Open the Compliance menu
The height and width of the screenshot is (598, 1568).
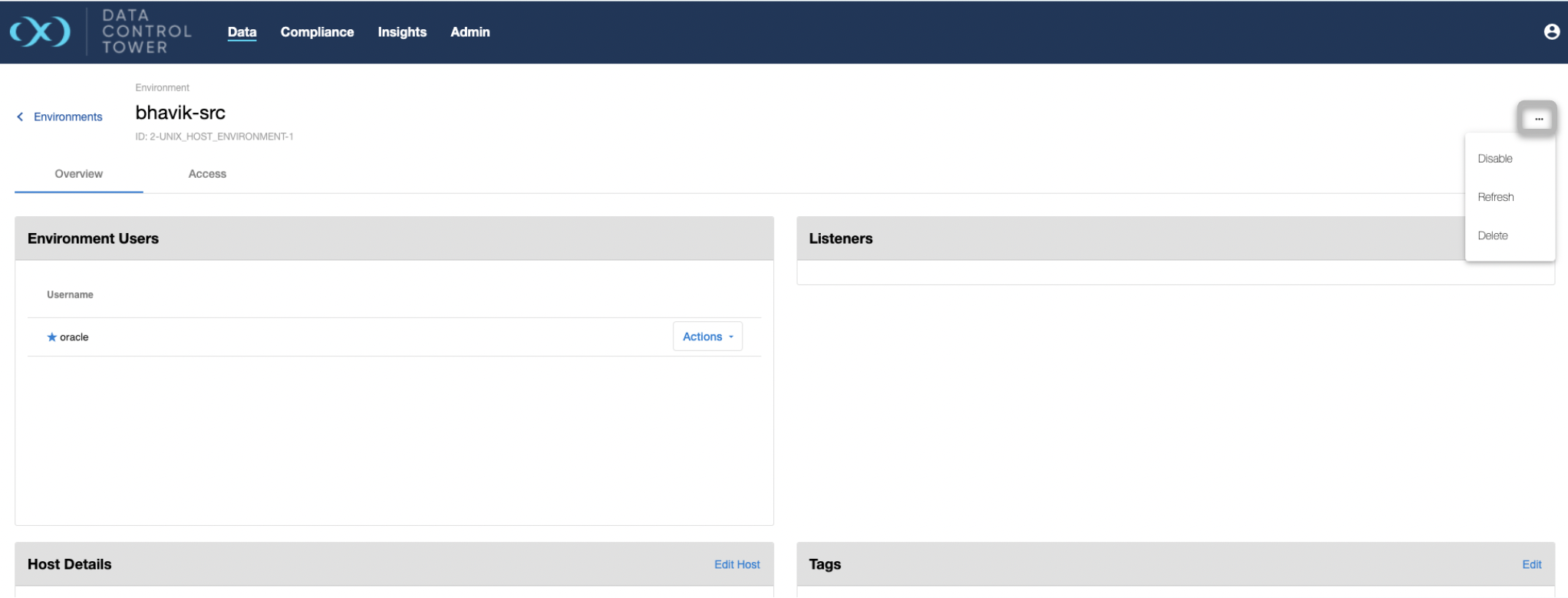click(x=317, y=32)
